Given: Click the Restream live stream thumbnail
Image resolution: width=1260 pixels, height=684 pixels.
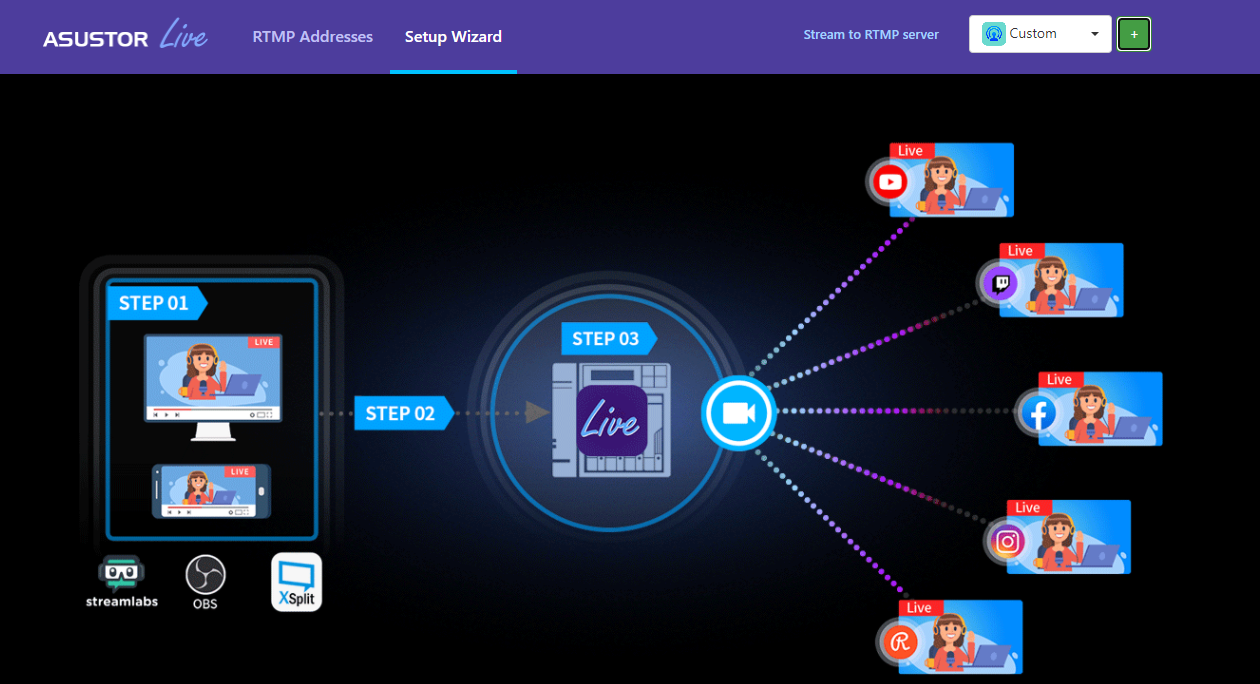Looking at the screenshot, I should point(960,637).
